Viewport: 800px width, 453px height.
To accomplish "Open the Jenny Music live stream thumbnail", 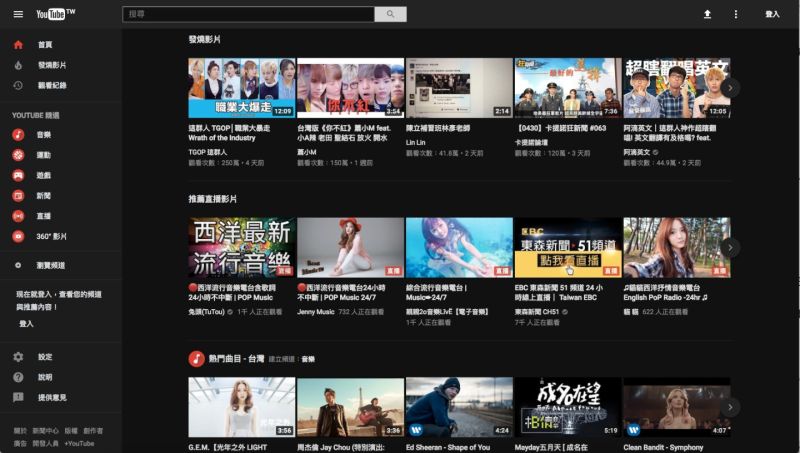I will coord(351,247).
